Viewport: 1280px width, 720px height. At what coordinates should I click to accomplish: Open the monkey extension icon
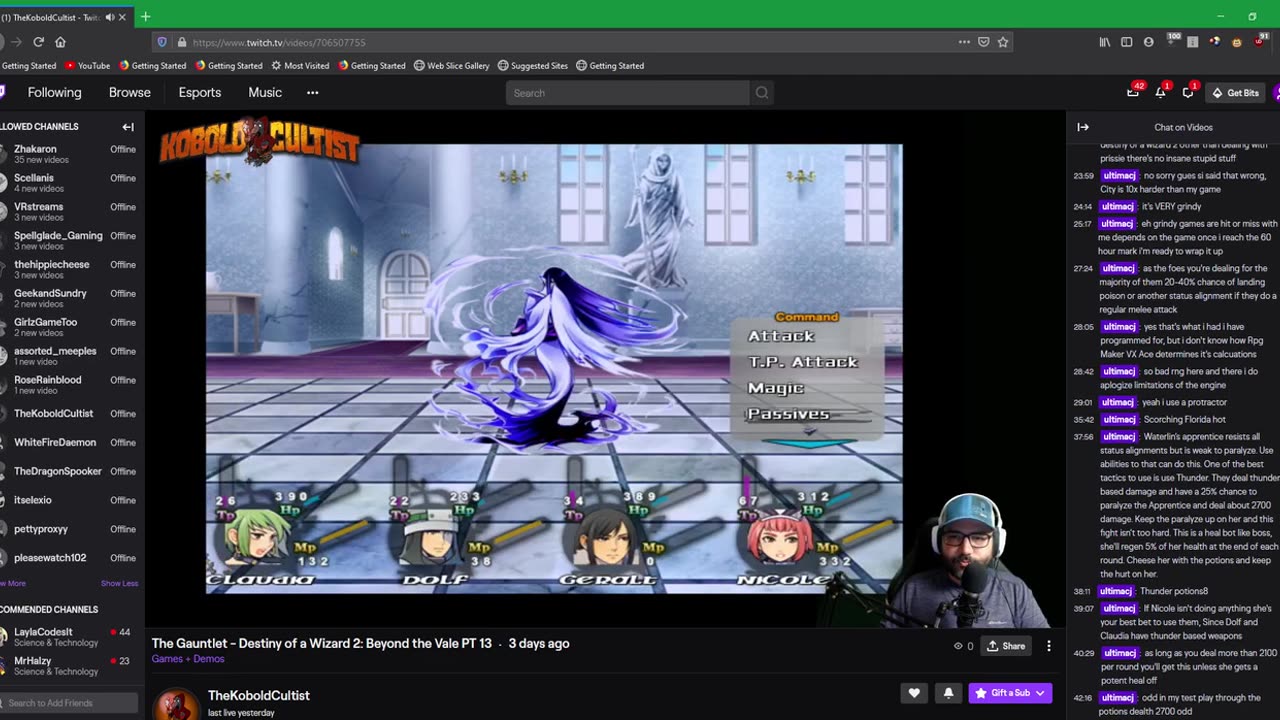click(1237, 42)
